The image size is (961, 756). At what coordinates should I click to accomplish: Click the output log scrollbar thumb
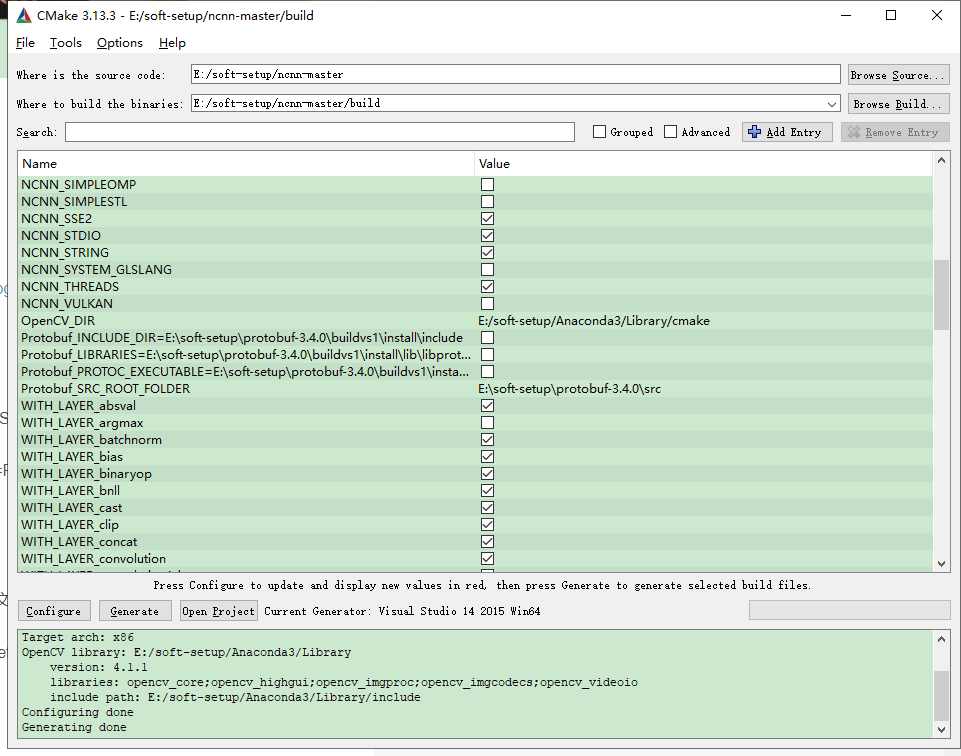(941, 696)
